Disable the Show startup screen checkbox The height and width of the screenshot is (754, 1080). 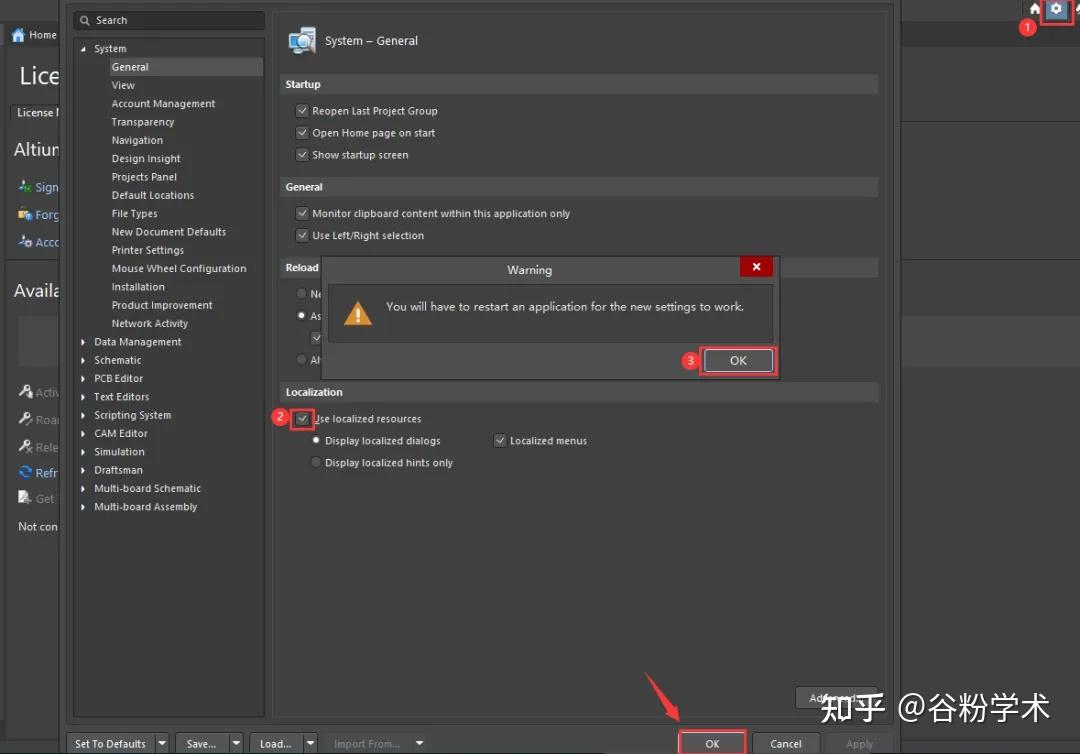pos(302,155)
